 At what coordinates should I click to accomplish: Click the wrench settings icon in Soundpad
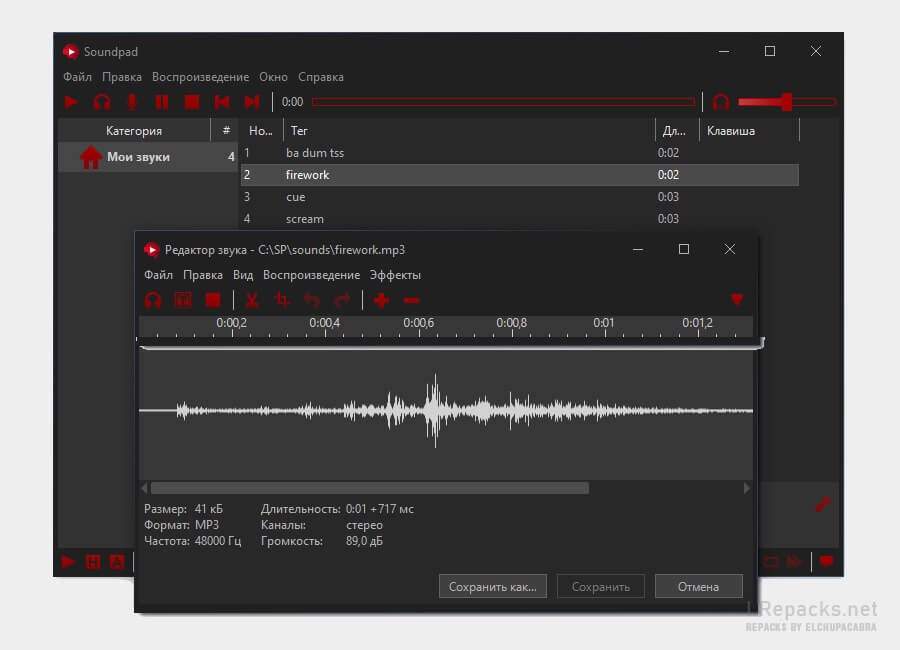pos(823,504)
